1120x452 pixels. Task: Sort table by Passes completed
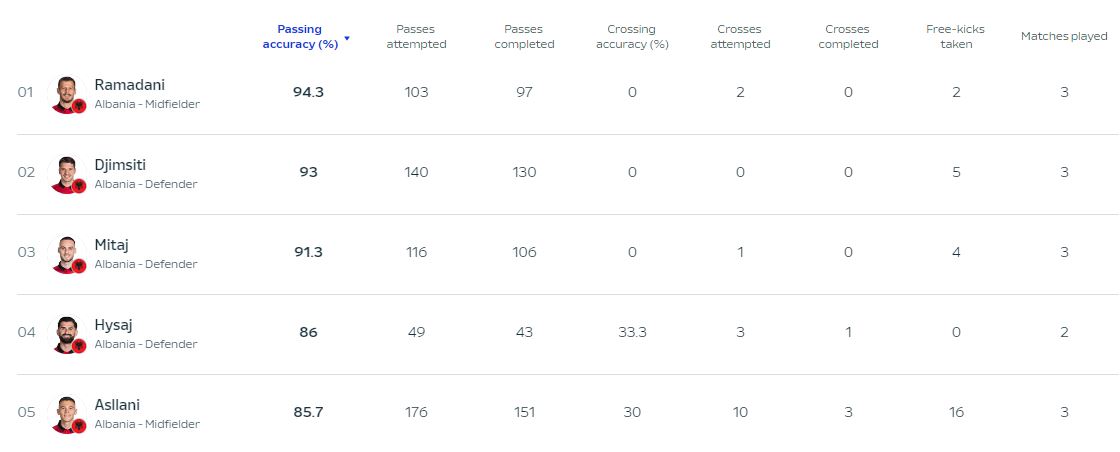[524, 36]
